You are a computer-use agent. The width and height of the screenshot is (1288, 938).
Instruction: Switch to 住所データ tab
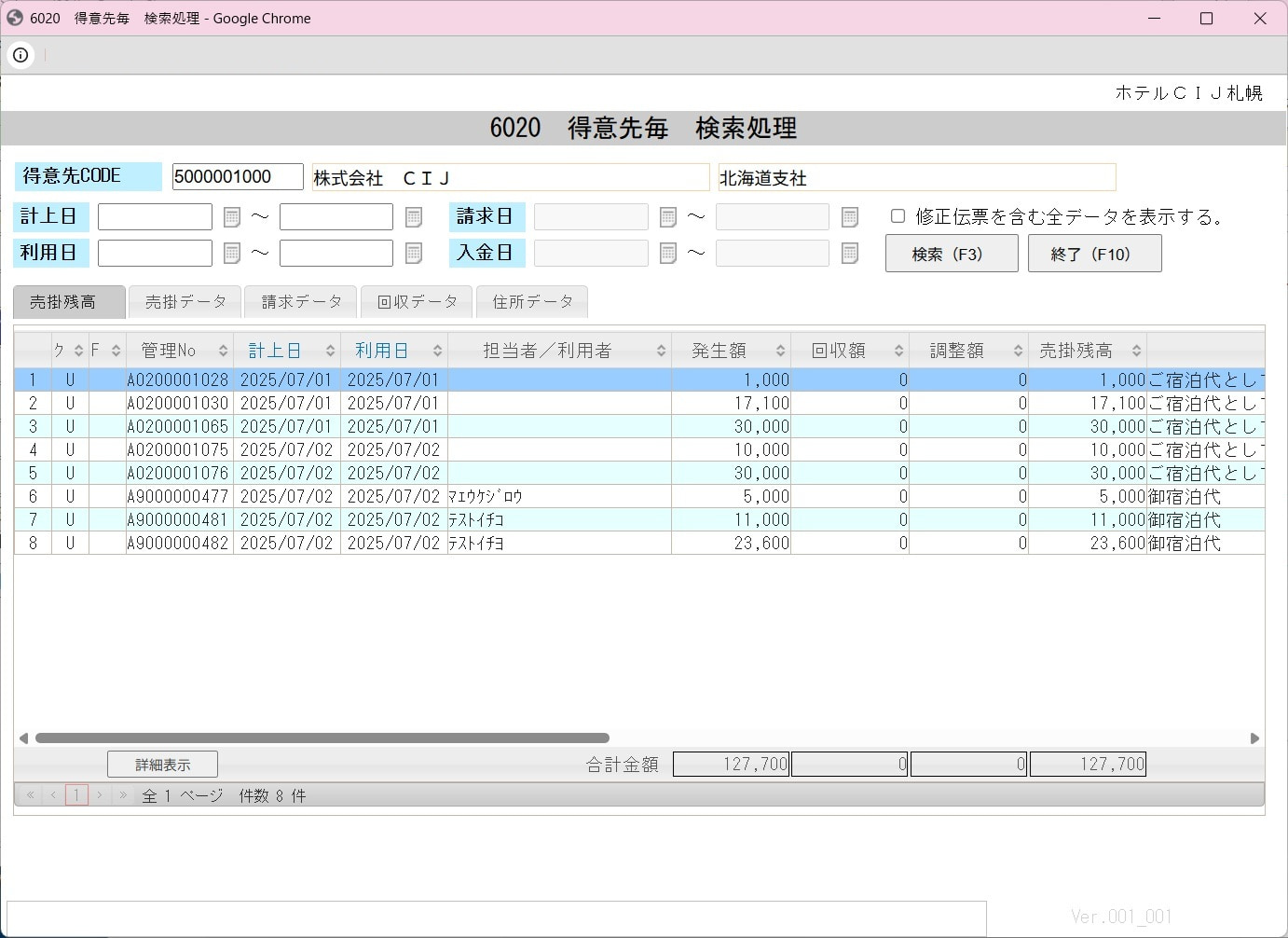click(x=532, y=302)
